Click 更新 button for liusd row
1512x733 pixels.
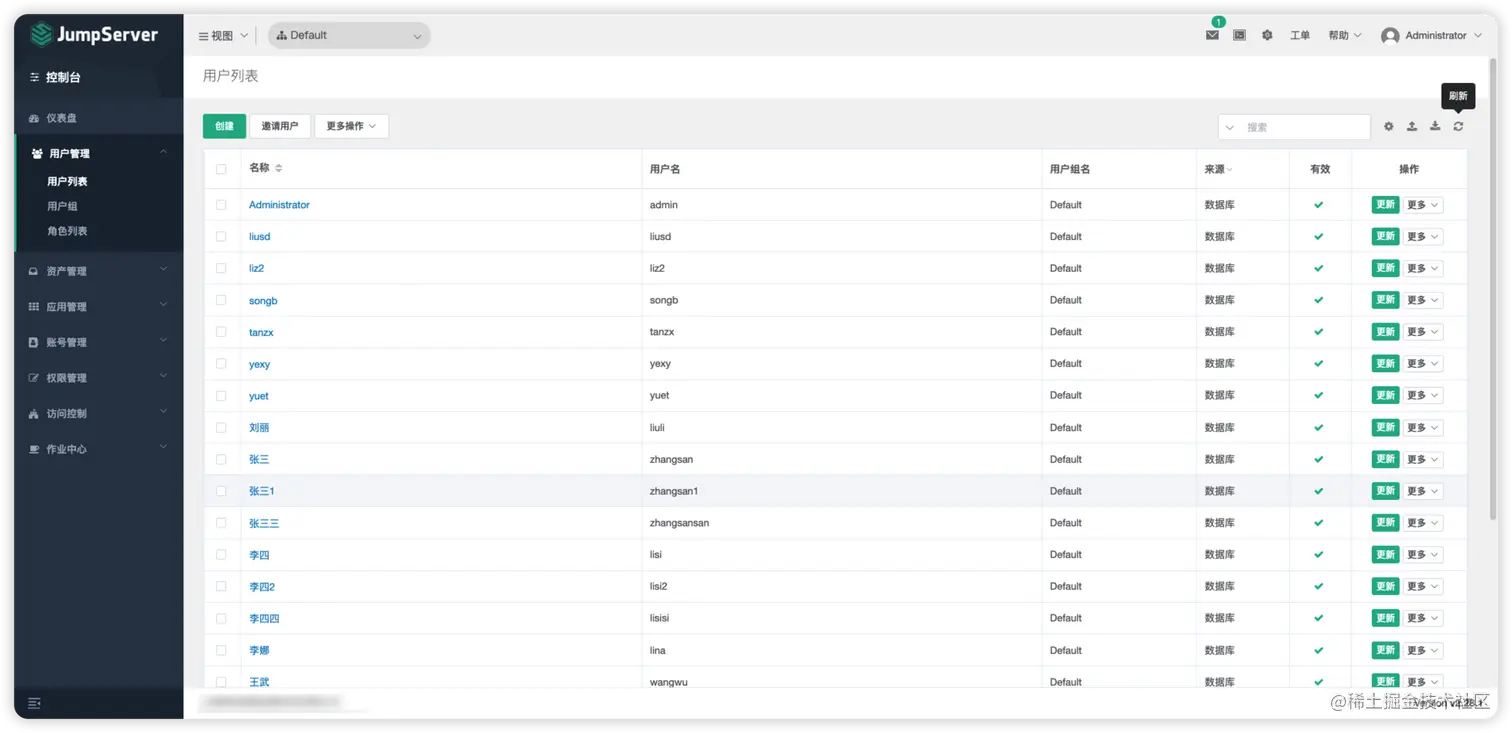coord(1385,237)
